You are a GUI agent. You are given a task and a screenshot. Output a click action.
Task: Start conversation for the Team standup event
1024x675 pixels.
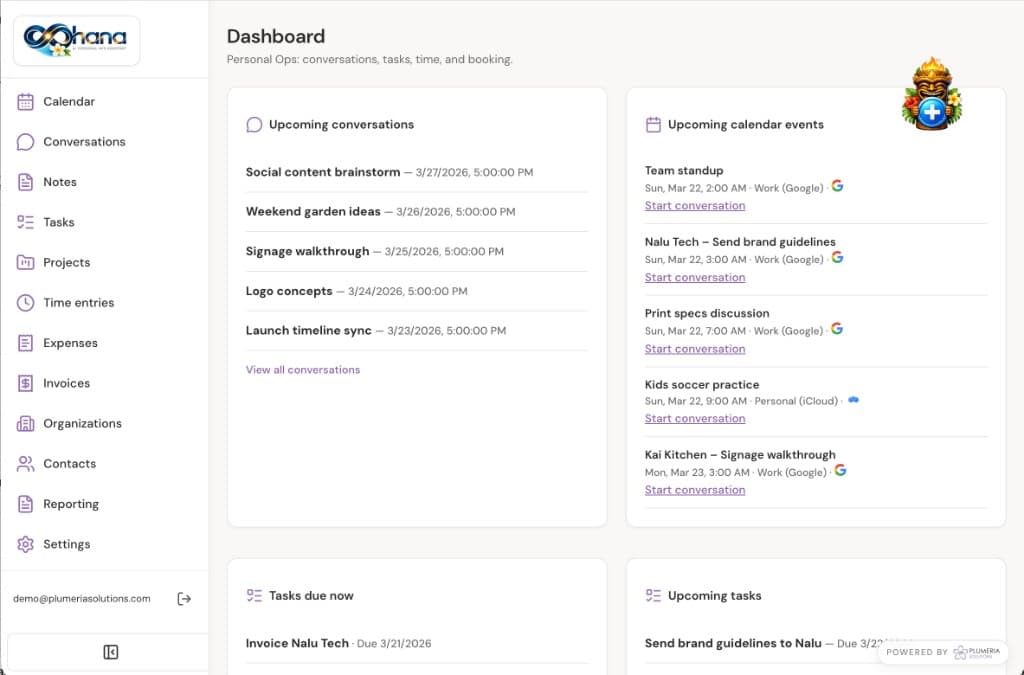click(x=695, y=205)
